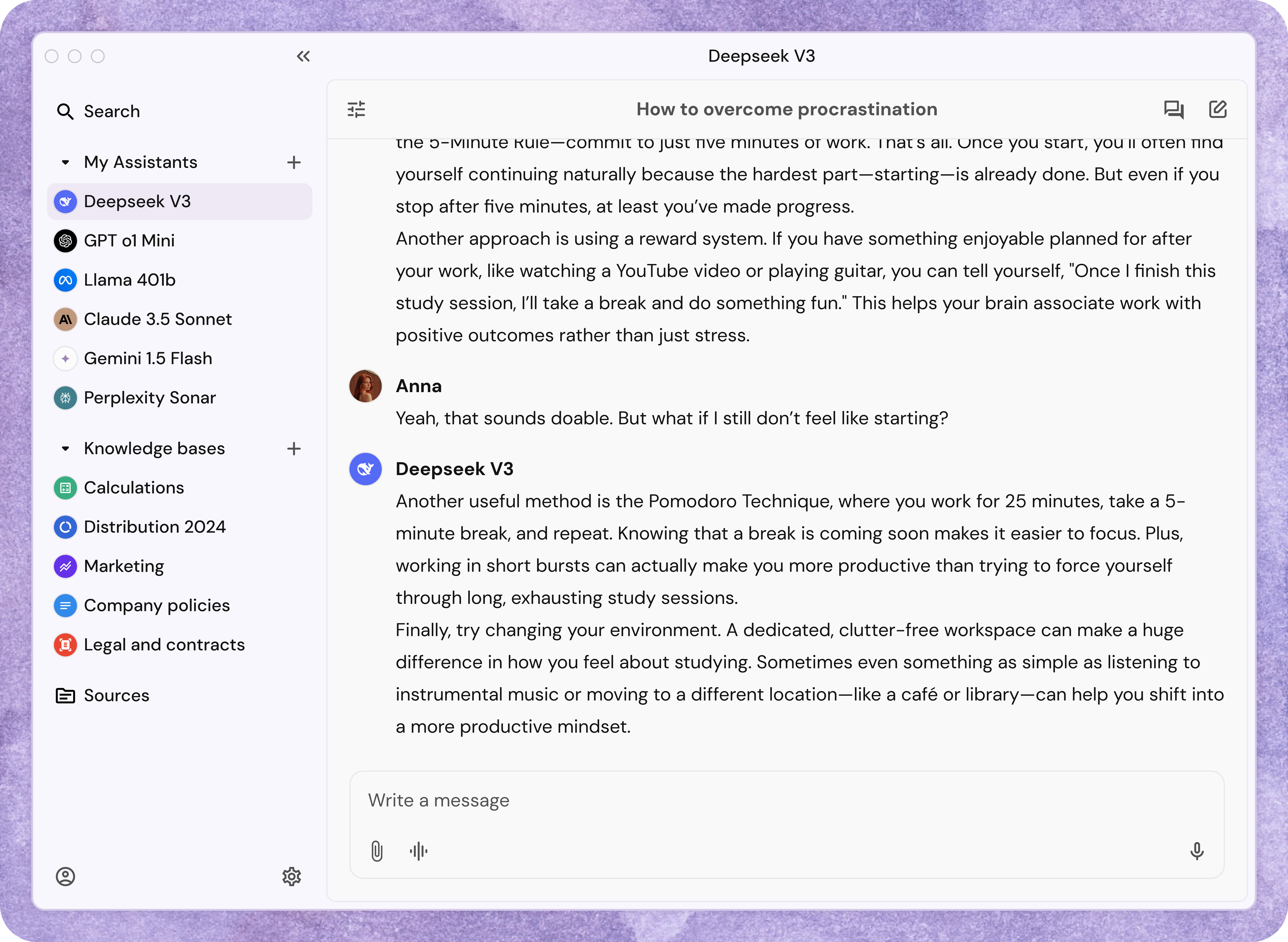Click the Calculations green icon
Image resolution: width=1288 pixels, height=942 pixels.
(x=66, y=488)
